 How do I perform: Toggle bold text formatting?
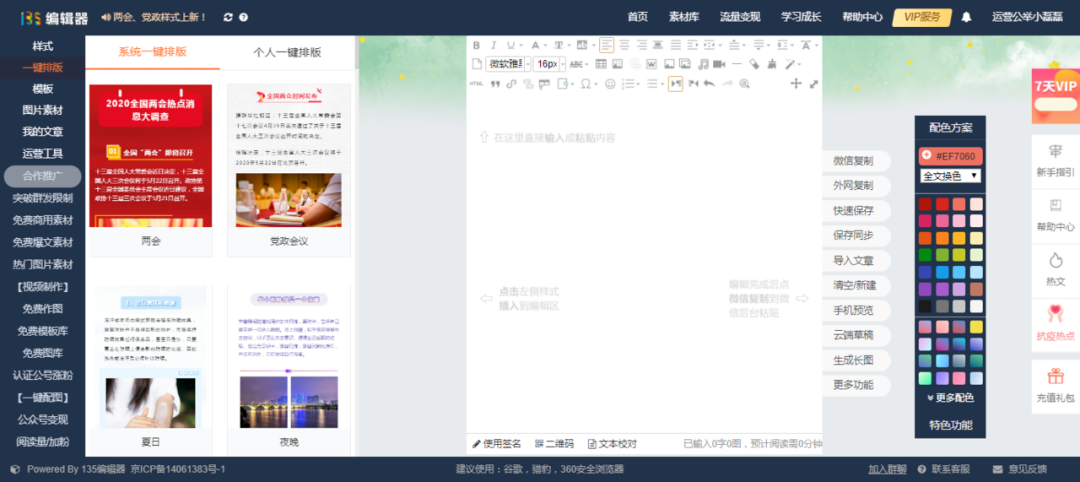pyautogui.click(x=477, y=45)
